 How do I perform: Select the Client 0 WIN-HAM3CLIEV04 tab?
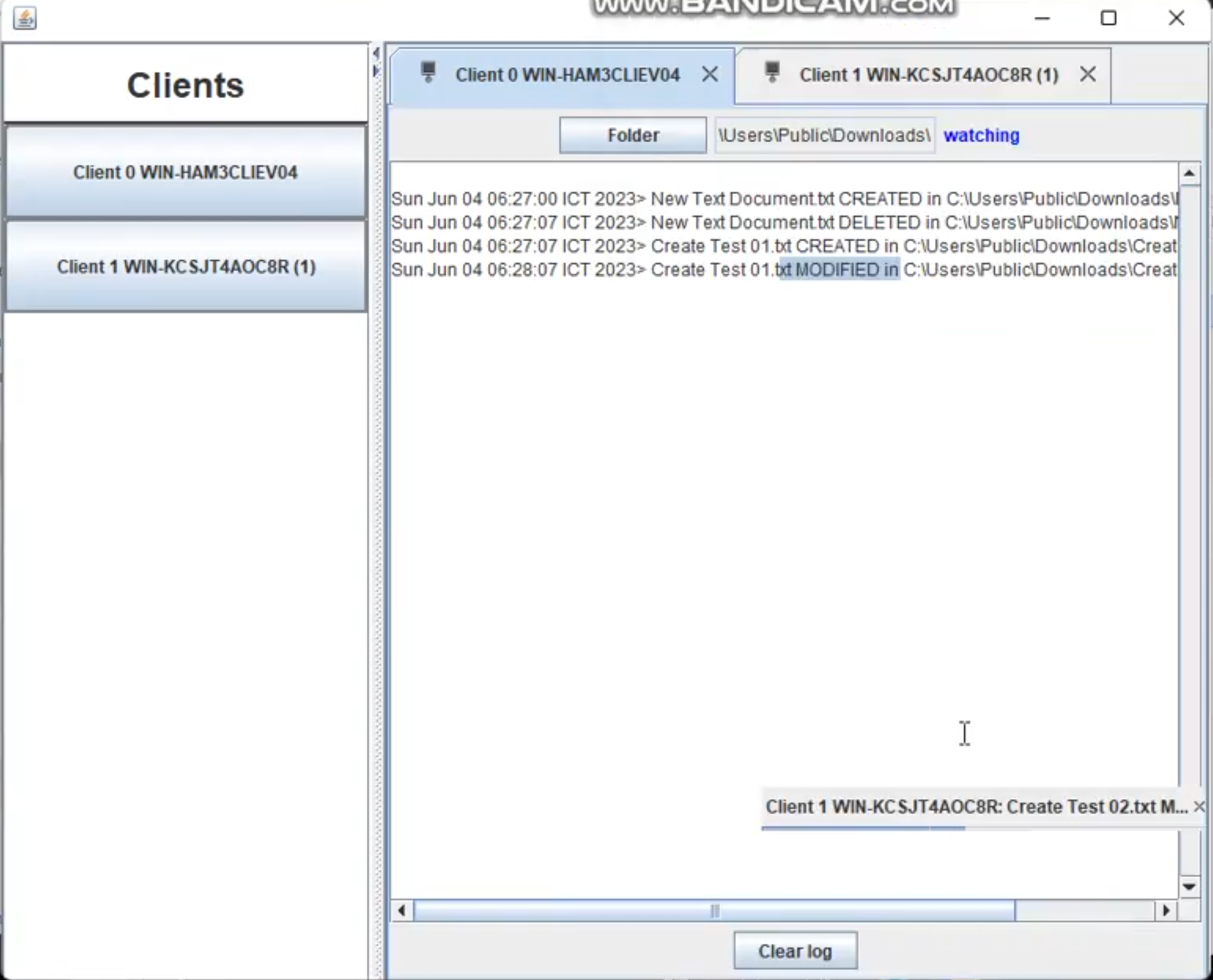coord(567,75)
